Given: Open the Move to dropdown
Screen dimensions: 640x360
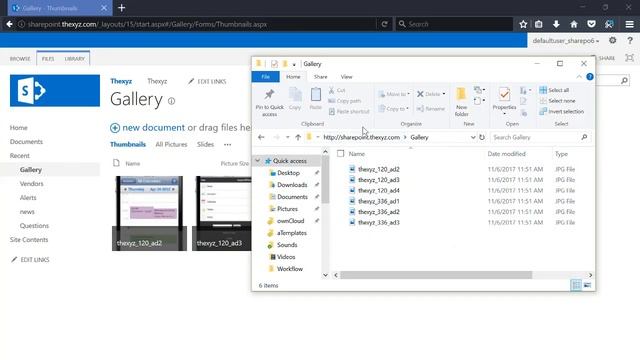Looking at the screenshot, I should click(394, 94).
